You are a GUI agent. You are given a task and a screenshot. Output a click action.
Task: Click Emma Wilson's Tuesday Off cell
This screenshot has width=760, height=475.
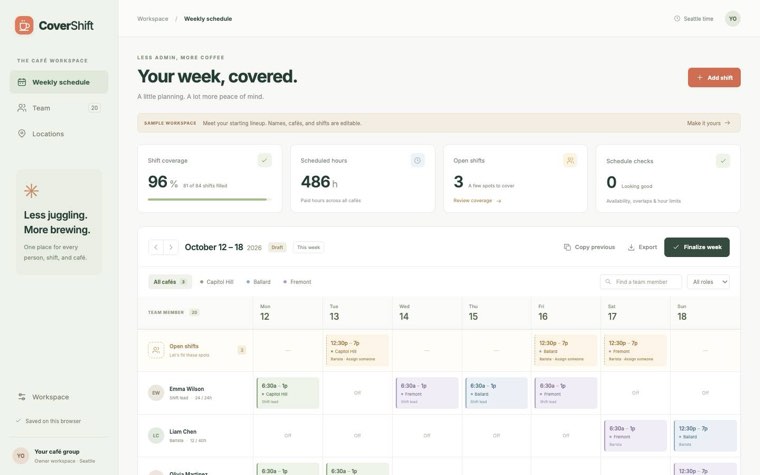[357, 393]
